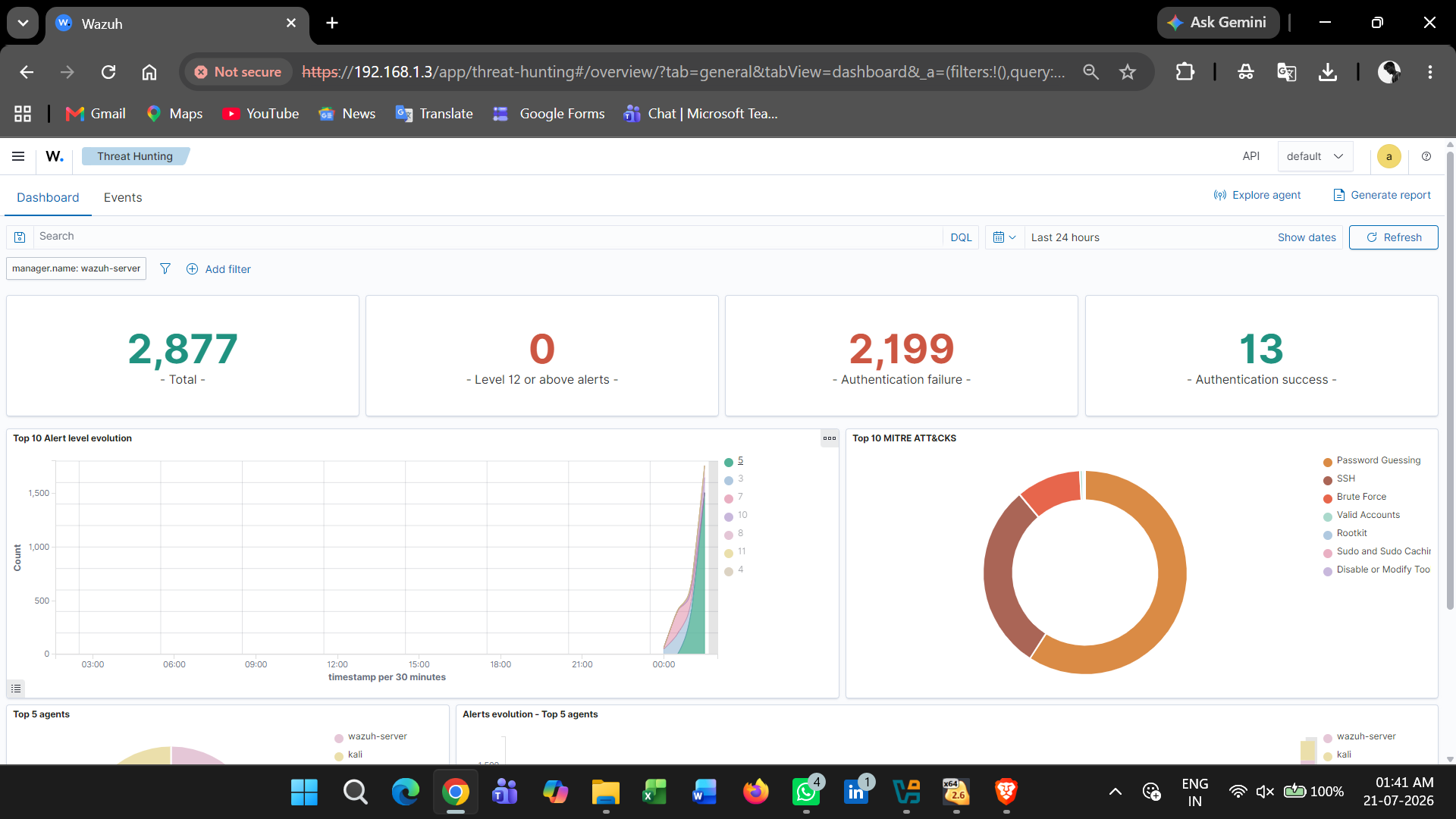Open LinkedIn from the taskbar

coord(856,792)
